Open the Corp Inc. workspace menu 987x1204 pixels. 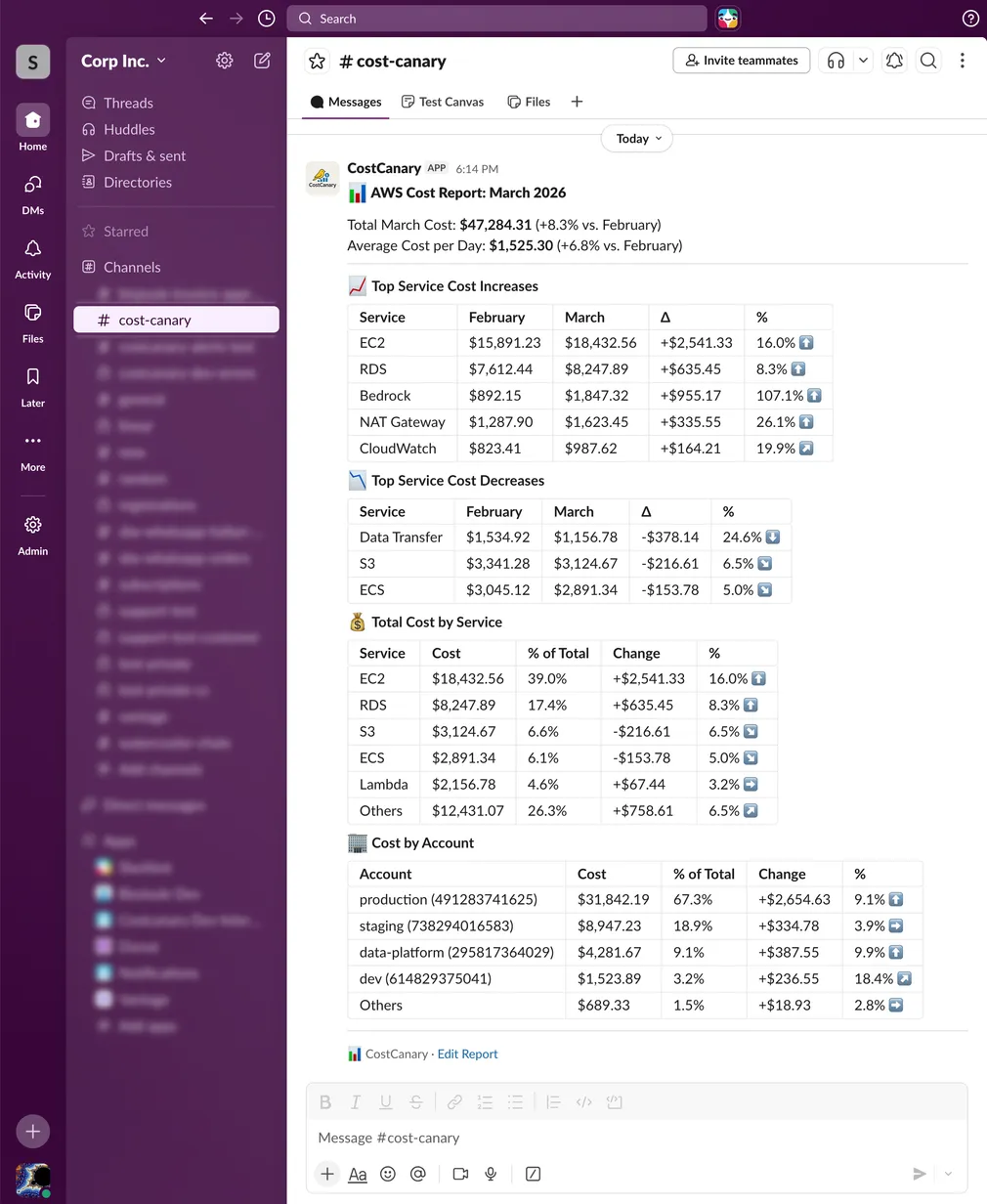pos(124,61)
